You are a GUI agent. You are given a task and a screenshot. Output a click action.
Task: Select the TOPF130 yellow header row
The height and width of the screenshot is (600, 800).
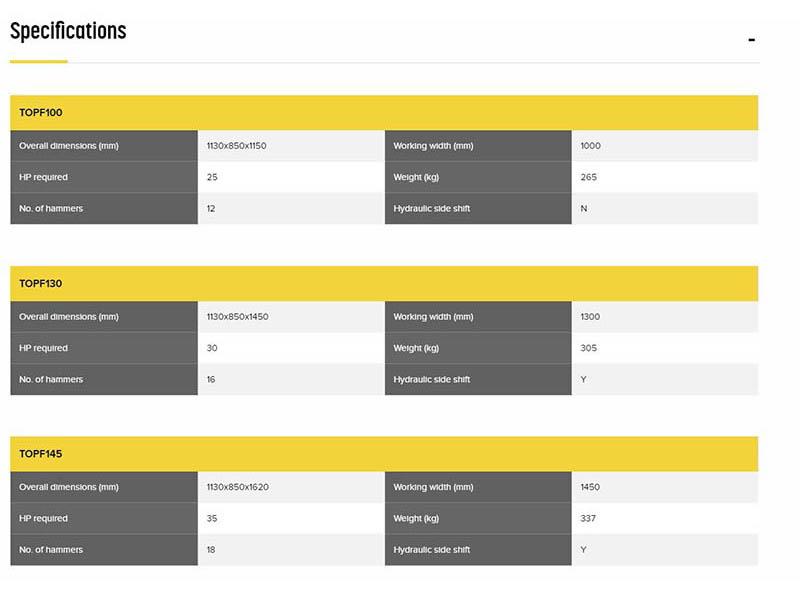tap(384, 284)
